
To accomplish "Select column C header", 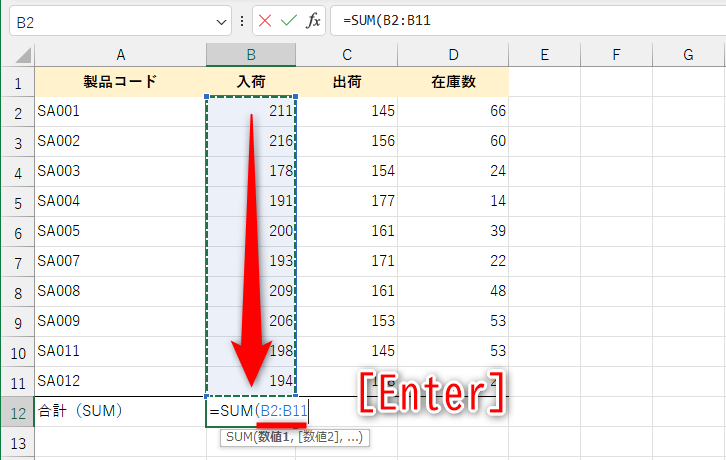I will pyautogui.click(x=347, y=55).
